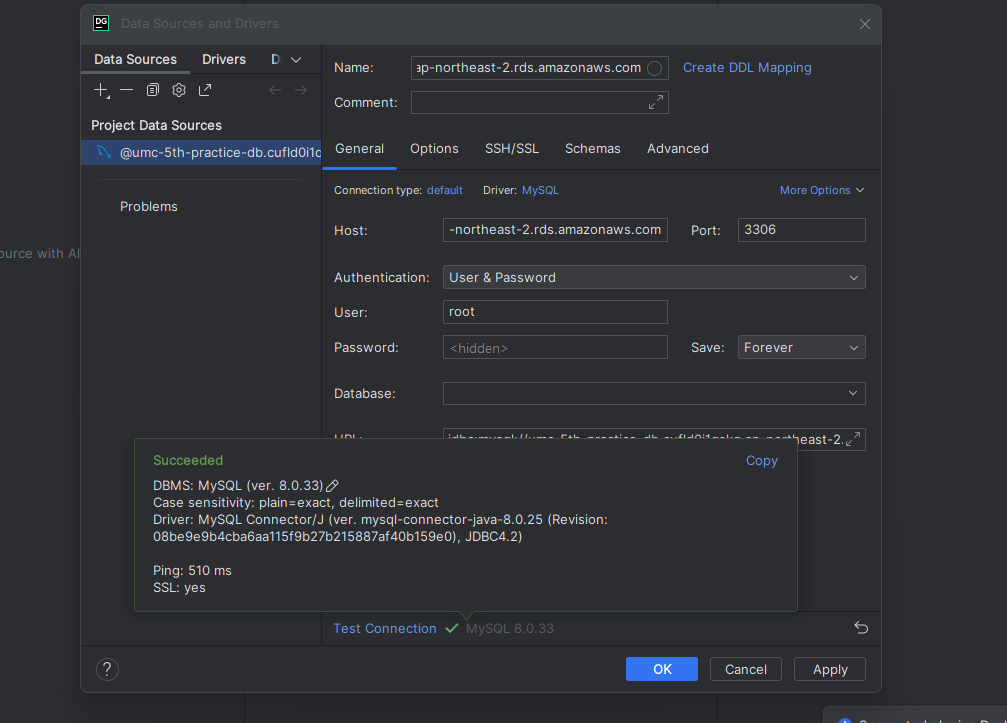The height and width of the screenshot is (723, 1007).
Task: Click the default connection type link
Action: click(444, 191)
